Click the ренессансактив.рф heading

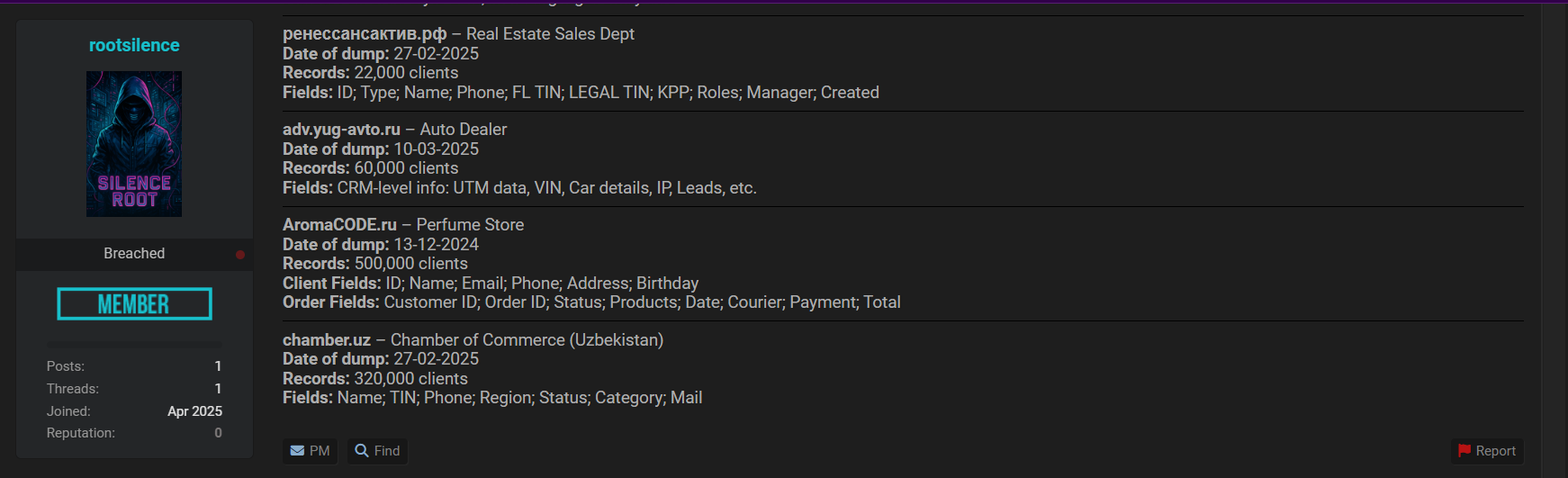(365, 34)
